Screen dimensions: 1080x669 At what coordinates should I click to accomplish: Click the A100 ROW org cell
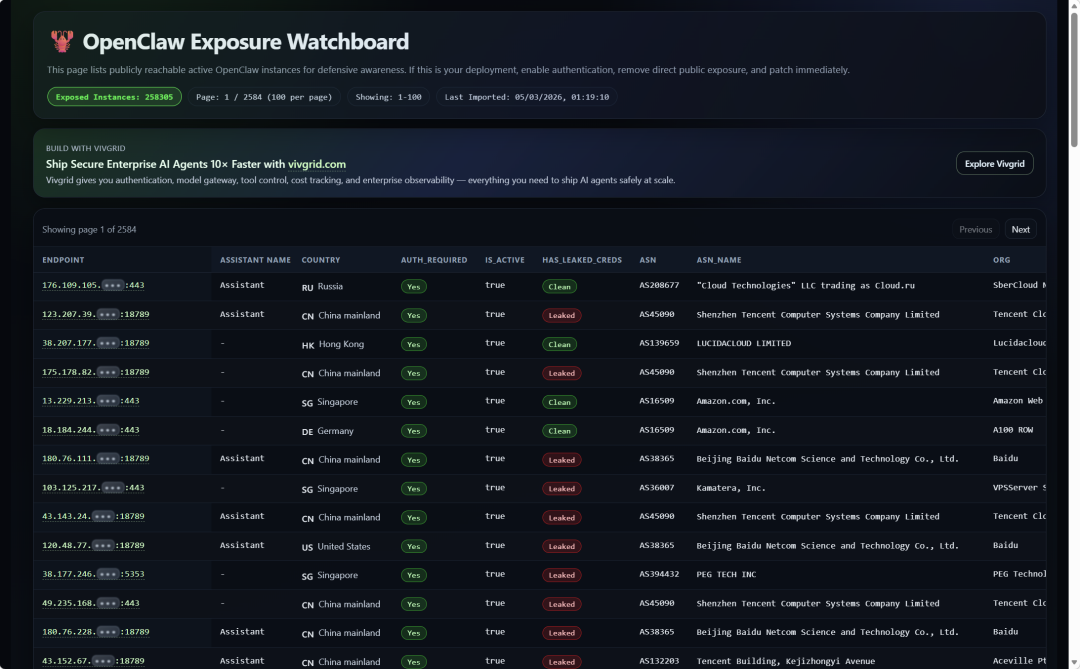pos(1013,430)
